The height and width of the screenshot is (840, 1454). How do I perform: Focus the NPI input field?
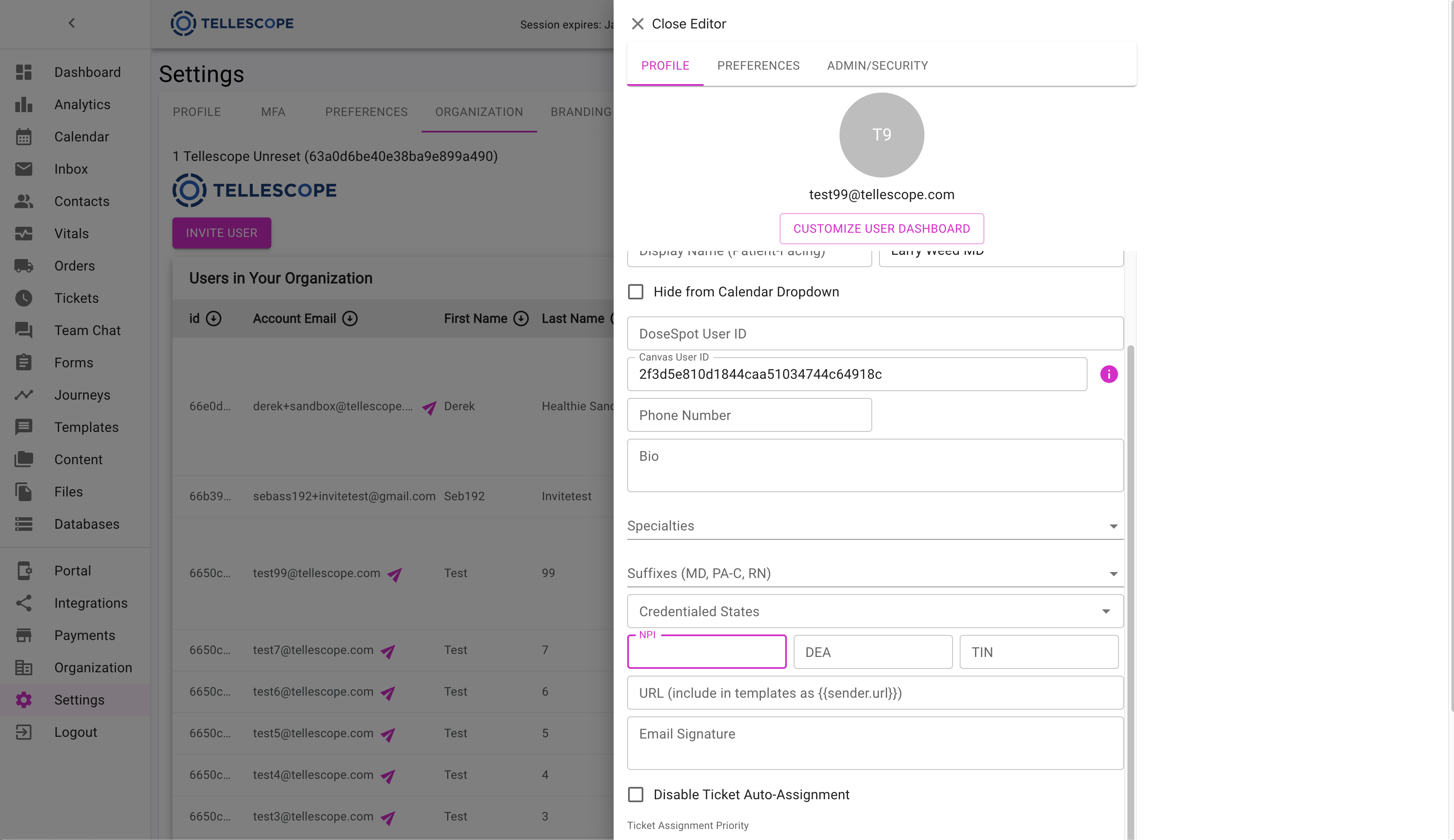707,652
